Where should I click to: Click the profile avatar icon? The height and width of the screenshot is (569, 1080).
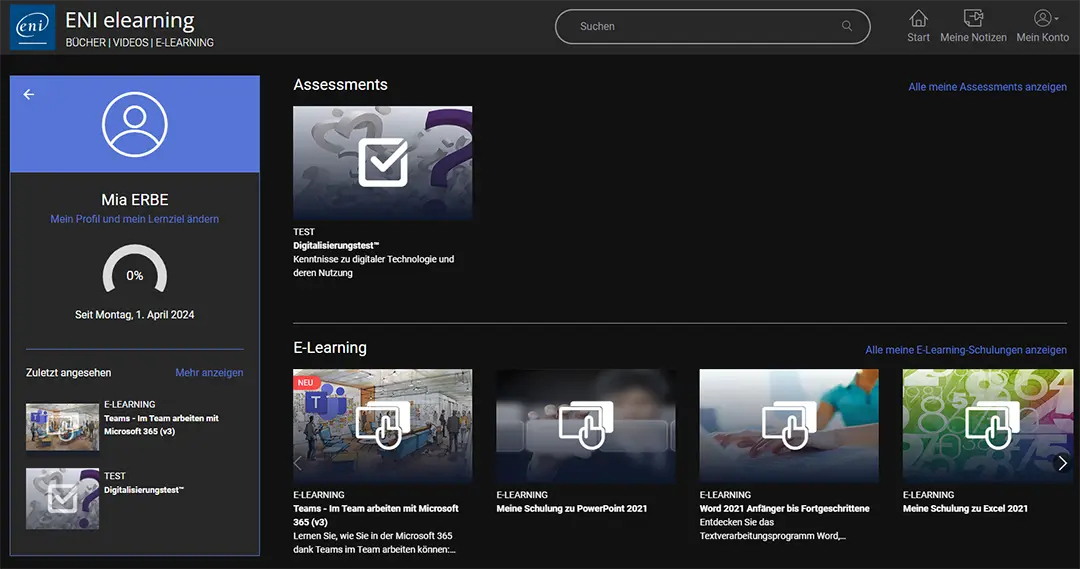pos(135,125)
